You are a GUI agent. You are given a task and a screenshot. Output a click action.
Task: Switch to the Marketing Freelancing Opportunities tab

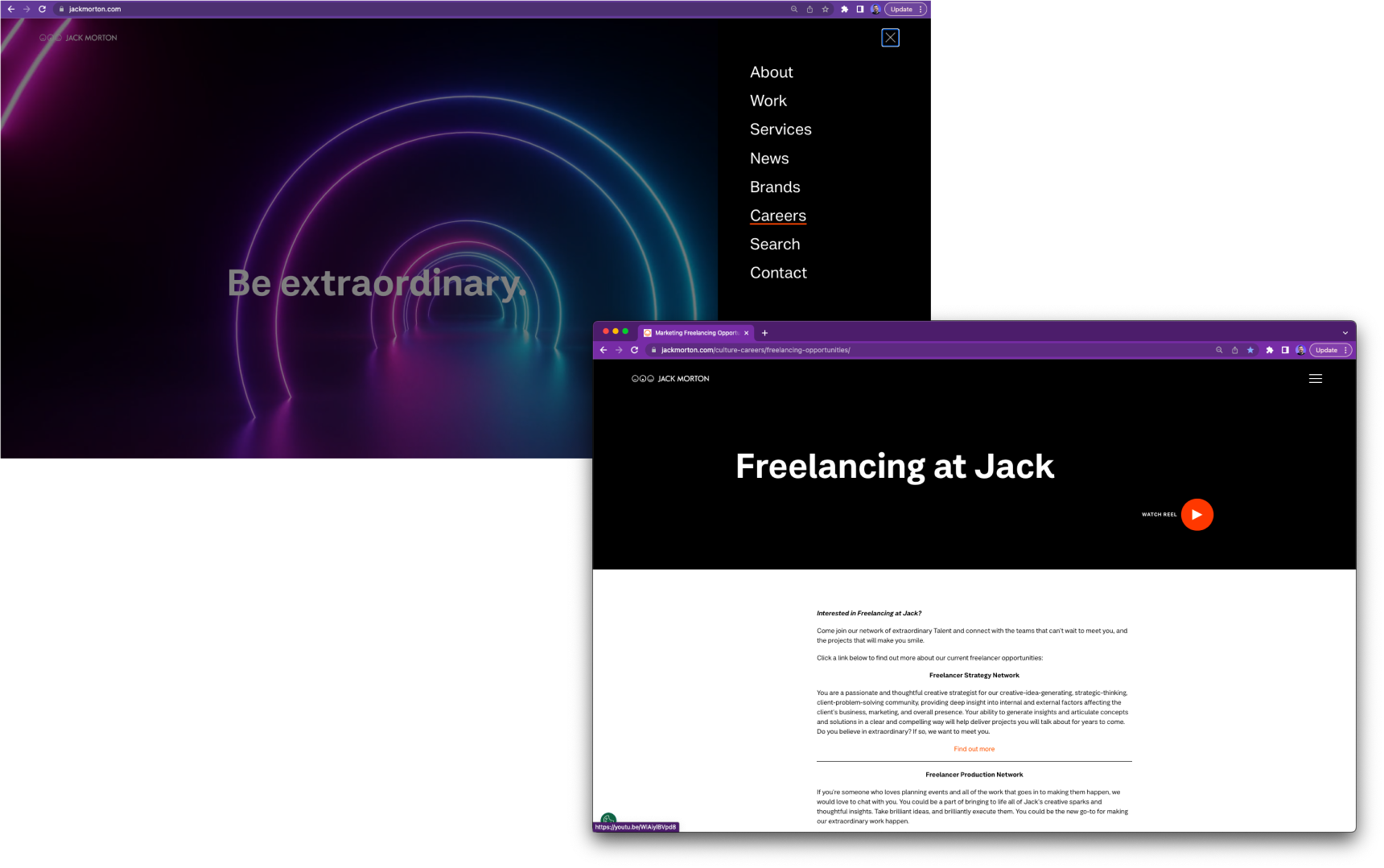(694, 332)
